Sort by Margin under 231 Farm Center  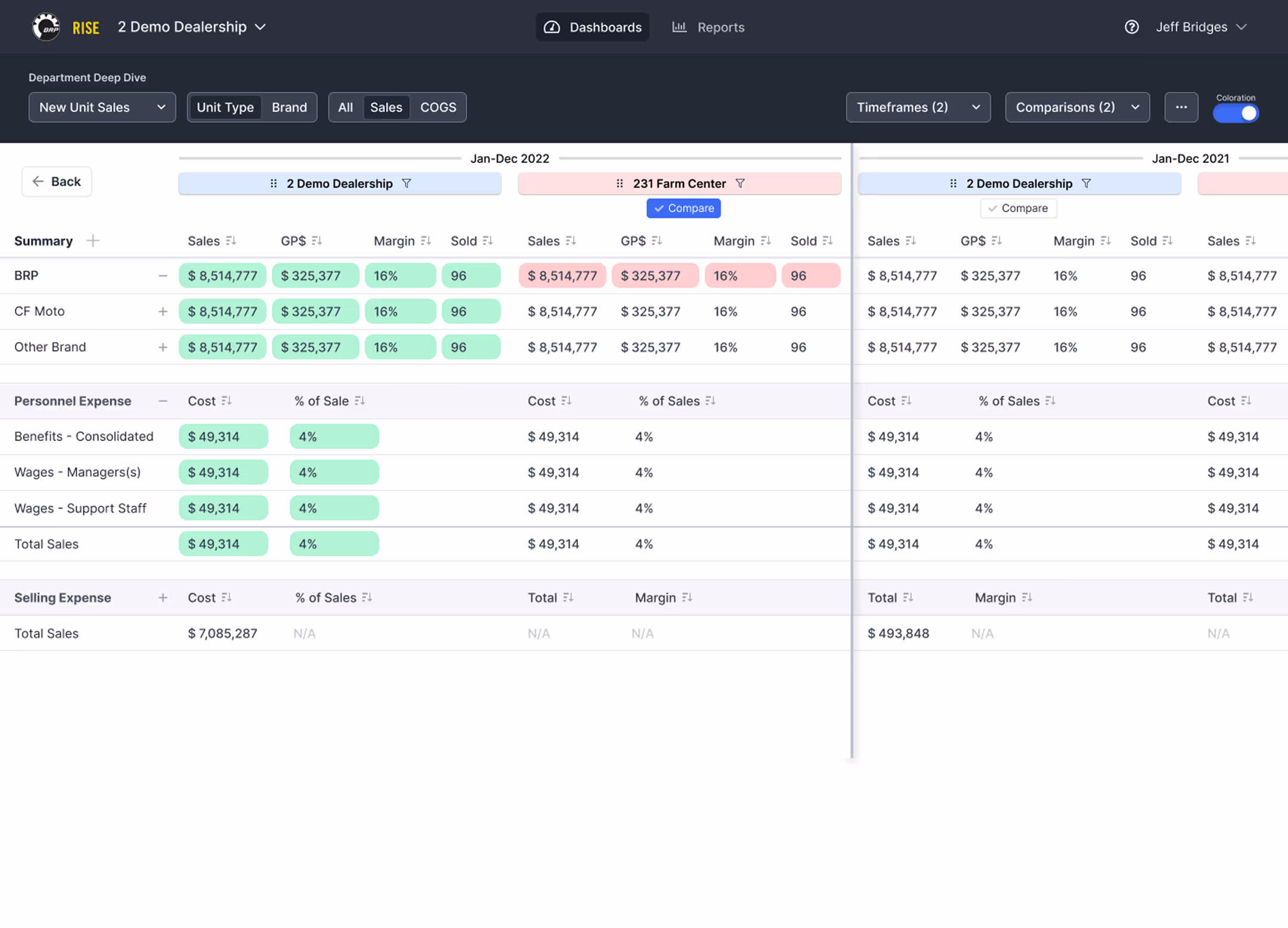click(766, 241)
